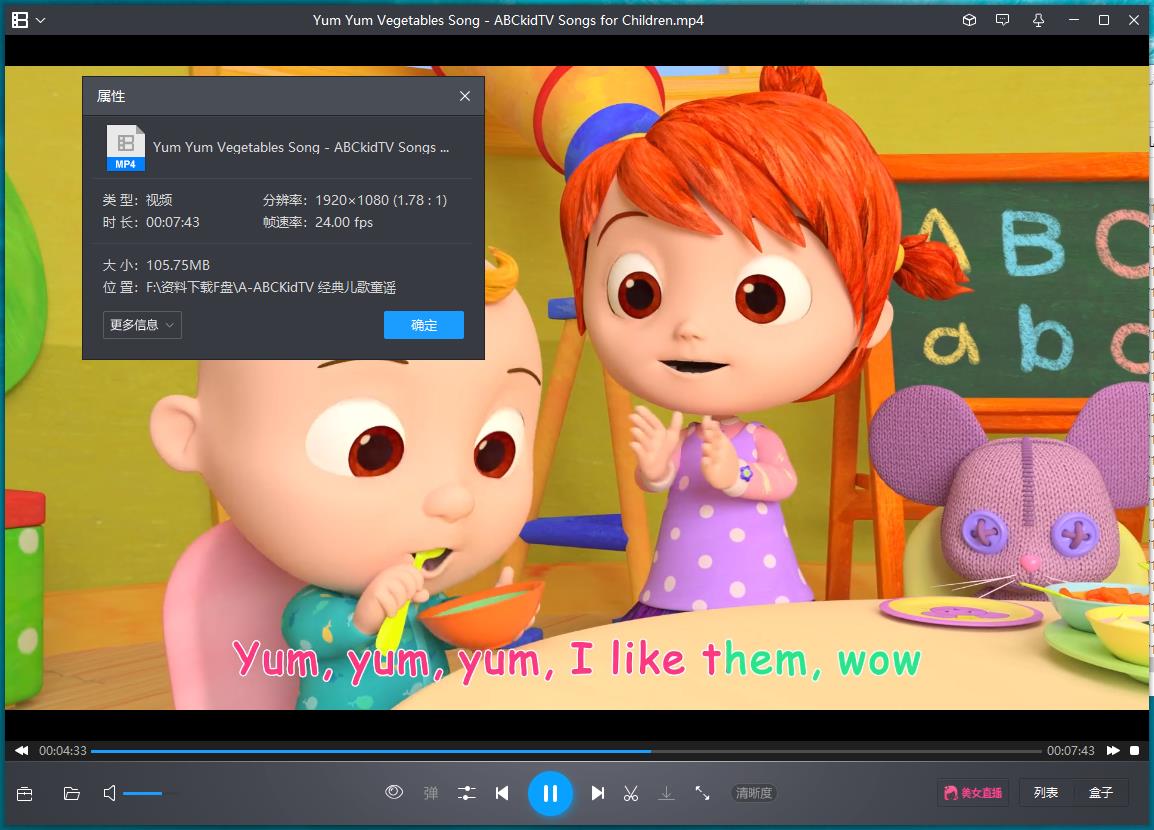Open the 3D box icon in title bar
The height and width of the screenshot is (830, 1154).
pos(969,20)
